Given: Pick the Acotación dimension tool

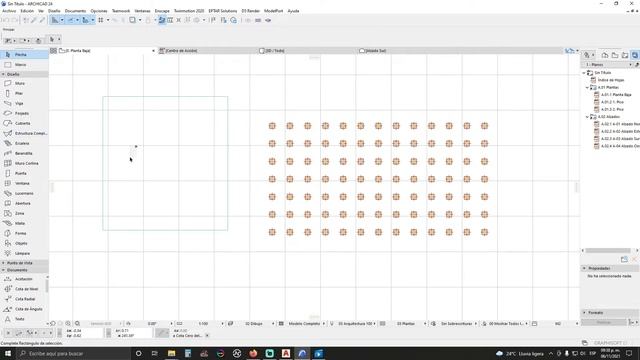Looking at the screenshot, I should pyautogui.click(x=24, y=279).
